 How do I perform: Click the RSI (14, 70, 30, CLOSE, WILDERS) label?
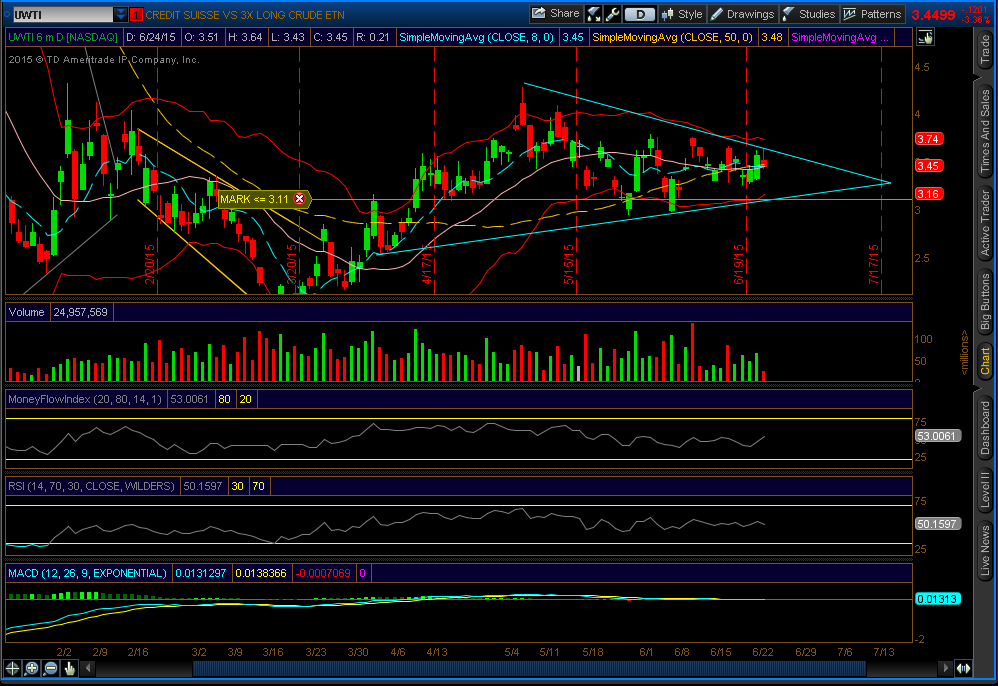pyautogui.click(x=91, y=486)
